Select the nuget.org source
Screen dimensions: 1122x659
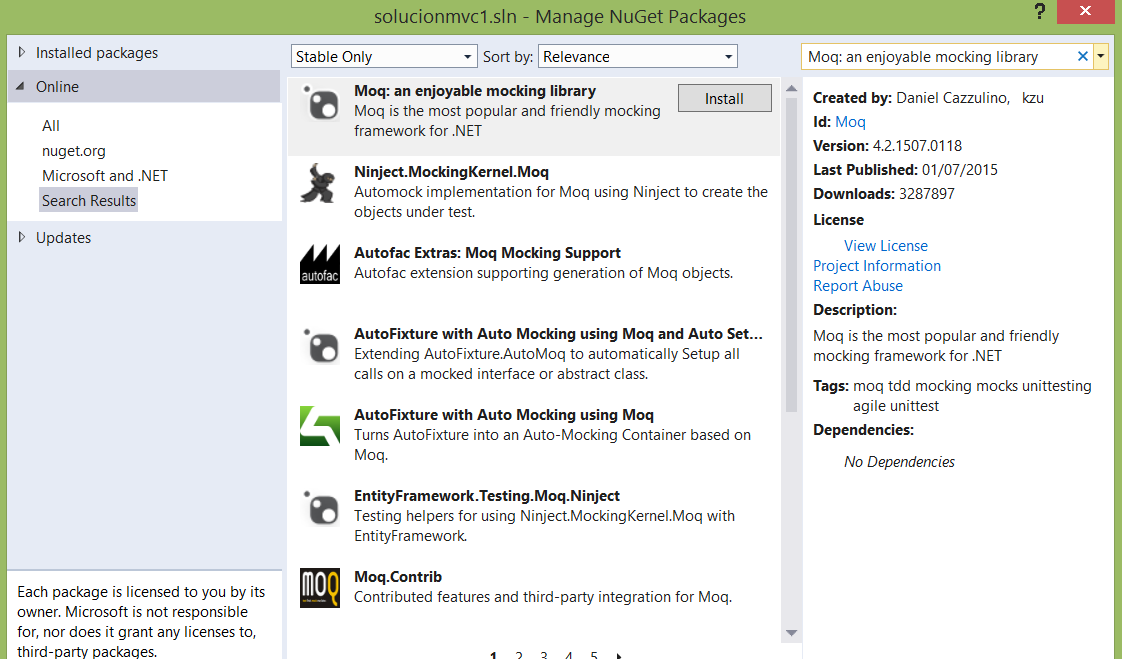74,151
